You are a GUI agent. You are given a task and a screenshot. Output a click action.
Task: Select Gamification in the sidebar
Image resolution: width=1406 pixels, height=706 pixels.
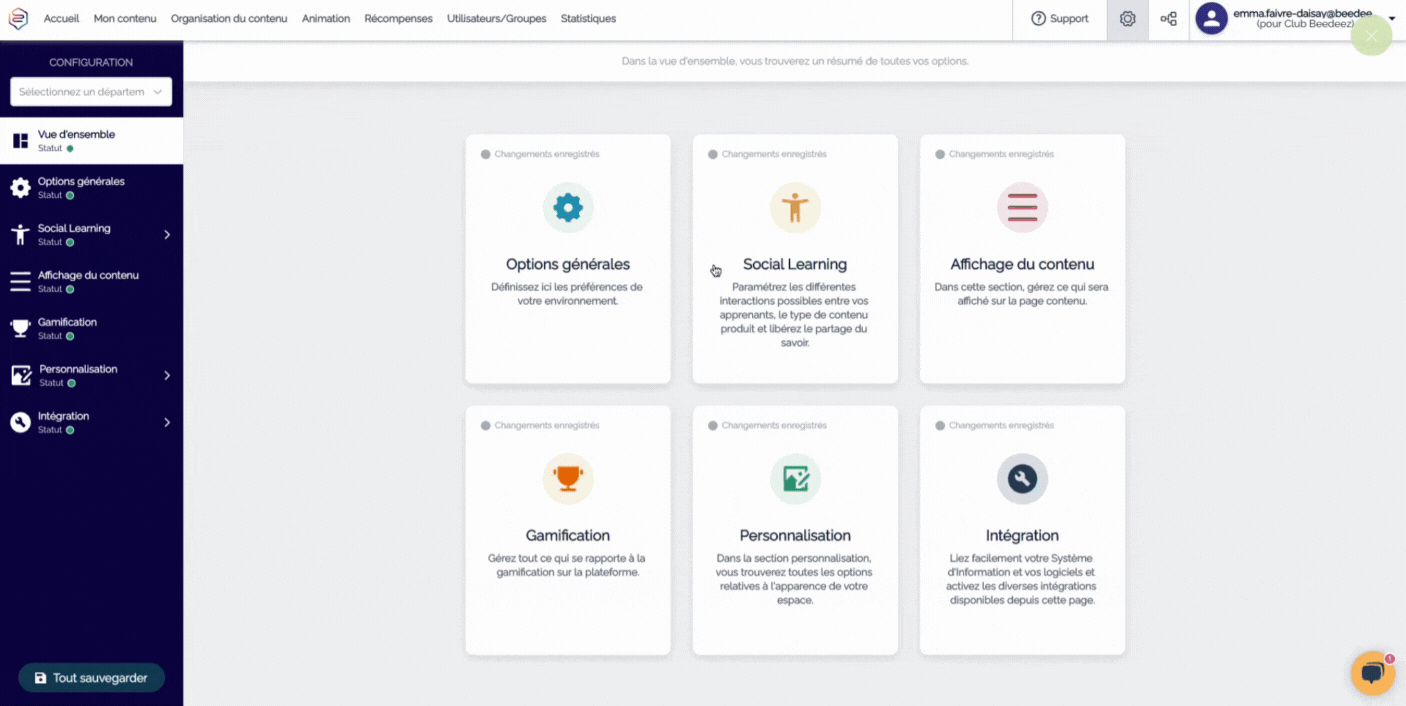[x=67, y=323]
